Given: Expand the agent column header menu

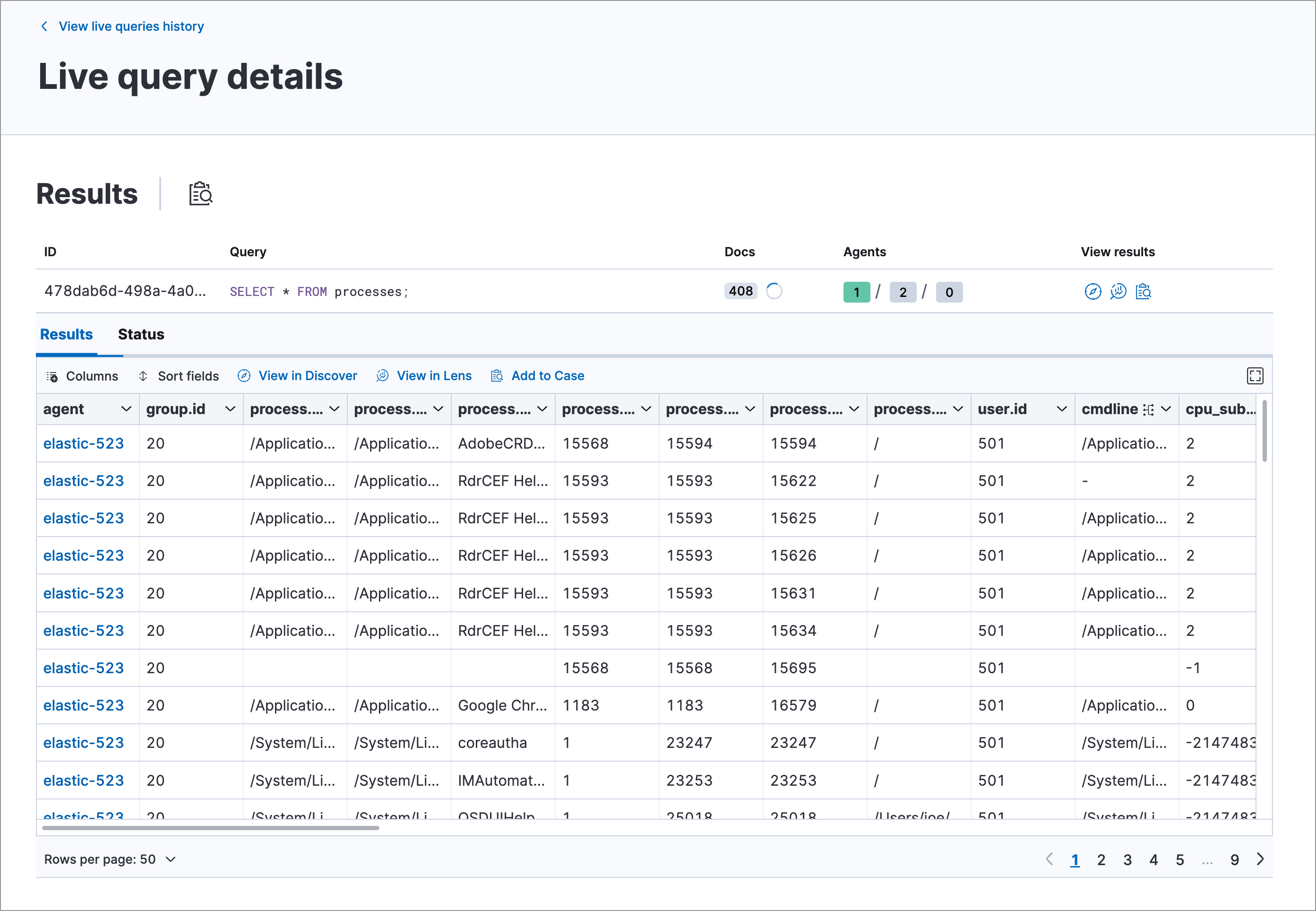Looking at the screenshot, I should tap(126, 409).
